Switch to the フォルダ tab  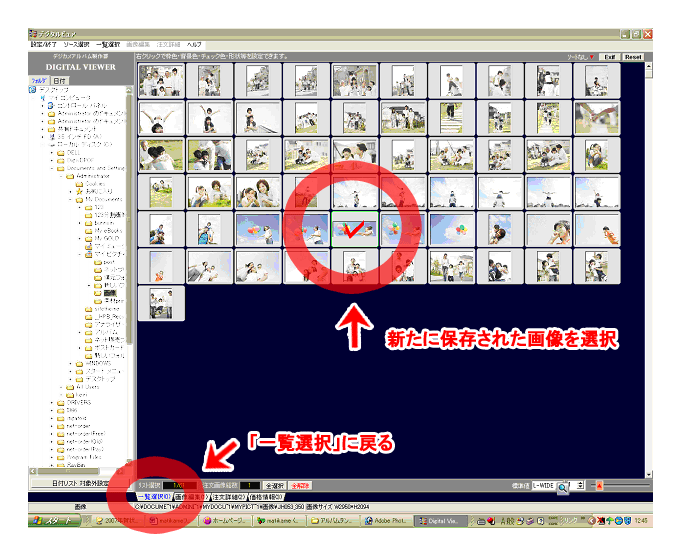coord(39,80)
